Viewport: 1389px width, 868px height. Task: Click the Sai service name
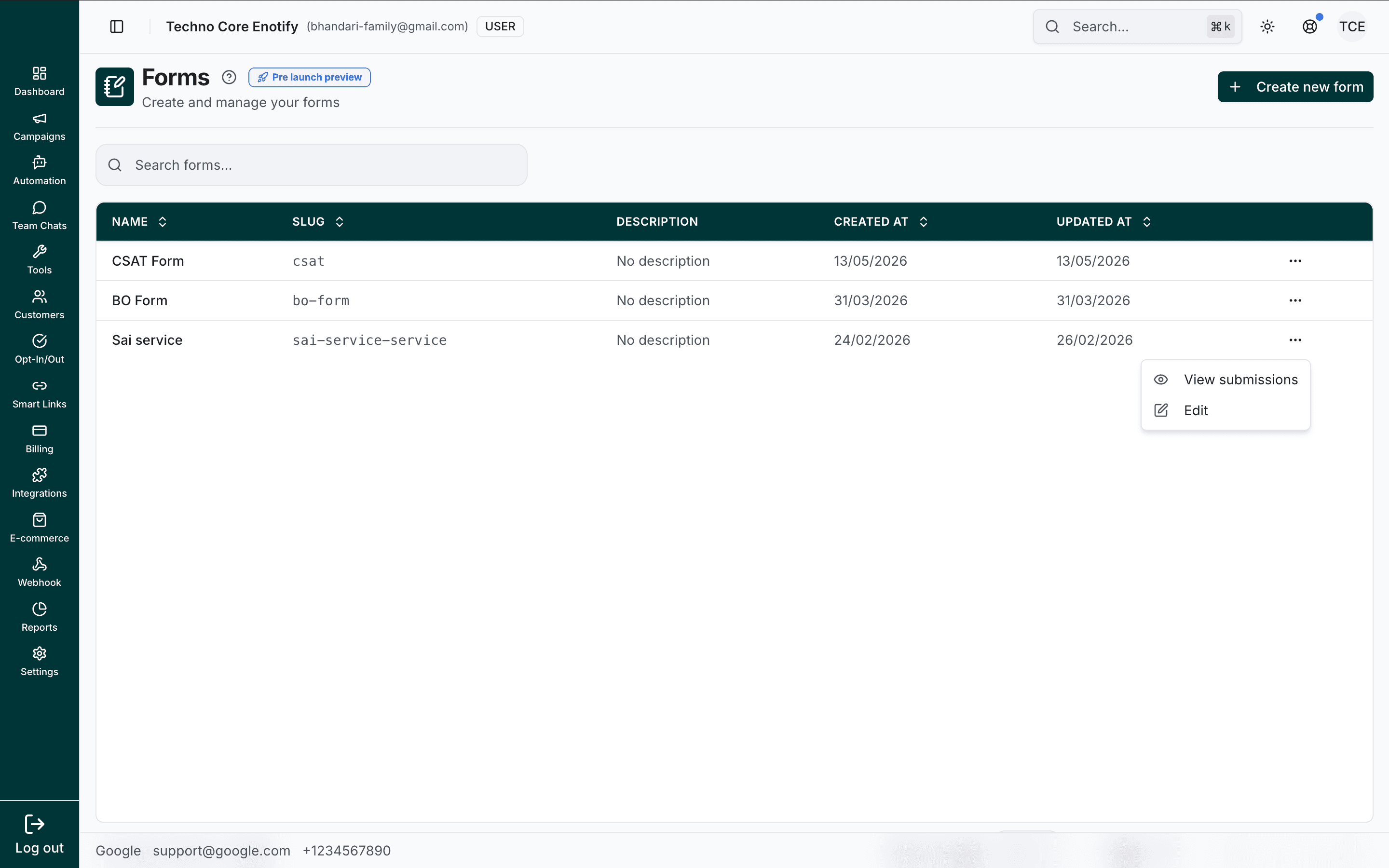(147, 340)
